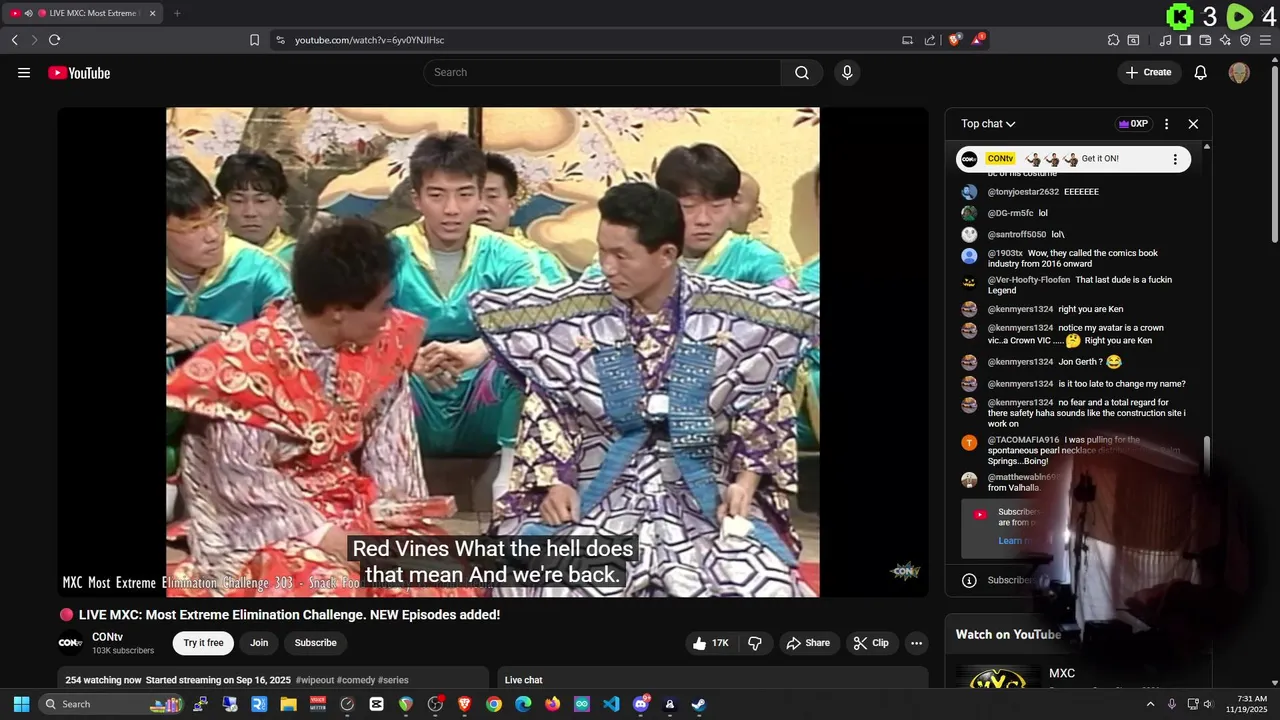Click the @tonyjoestar2632 chat username
The height and width of the screenshot is (720, 1280).
[x=1023, y=192]
